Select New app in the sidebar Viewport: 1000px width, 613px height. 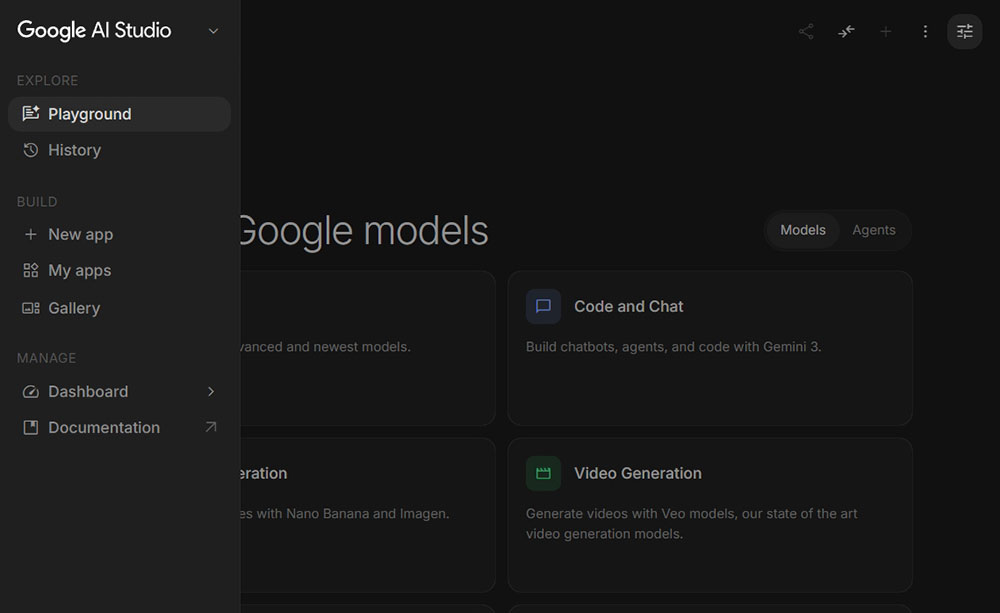coord(119,234)
